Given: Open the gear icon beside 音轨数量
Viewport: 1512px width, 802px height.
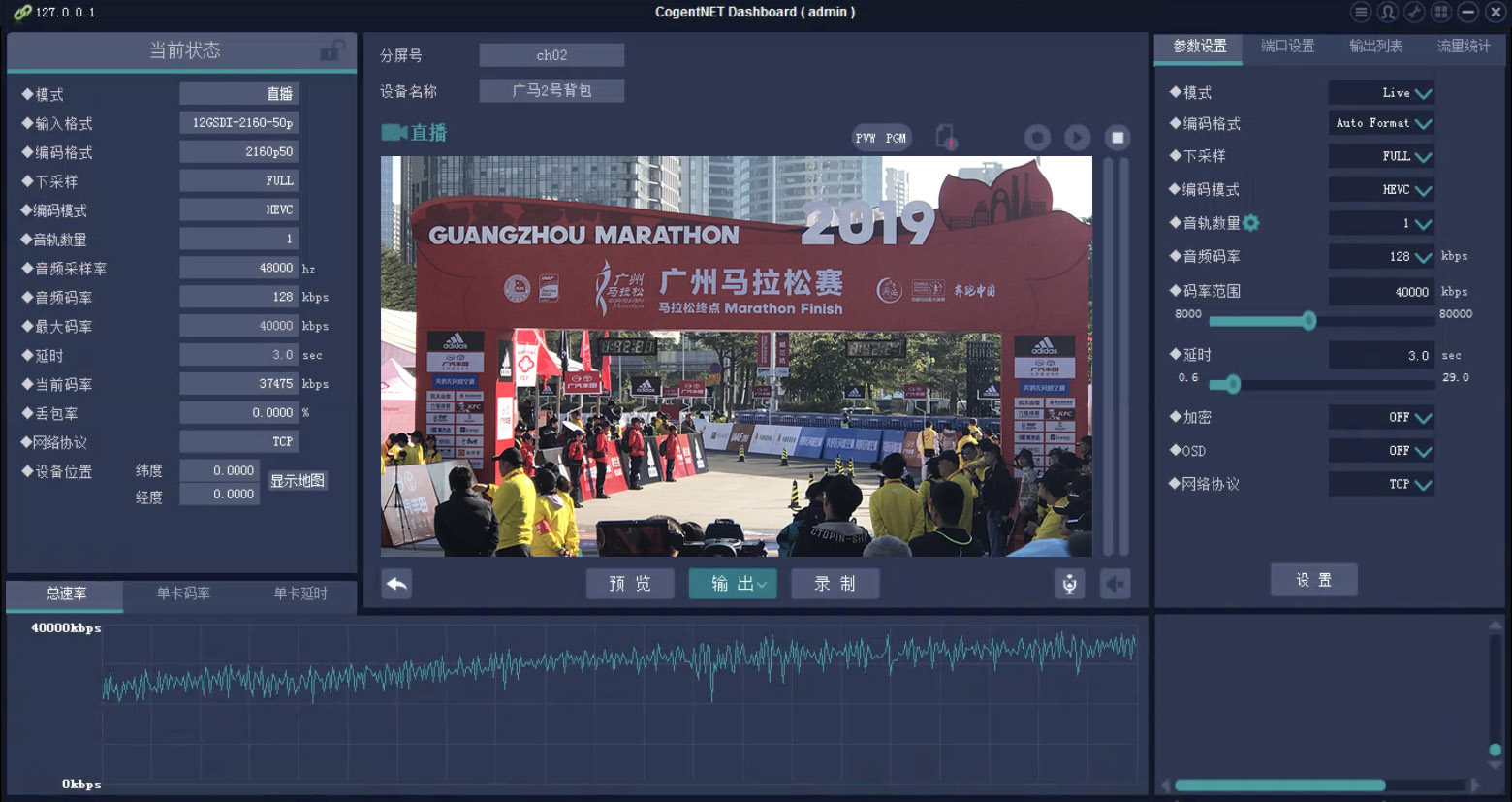Looking at the screenshot, I should click(1251, 223).
